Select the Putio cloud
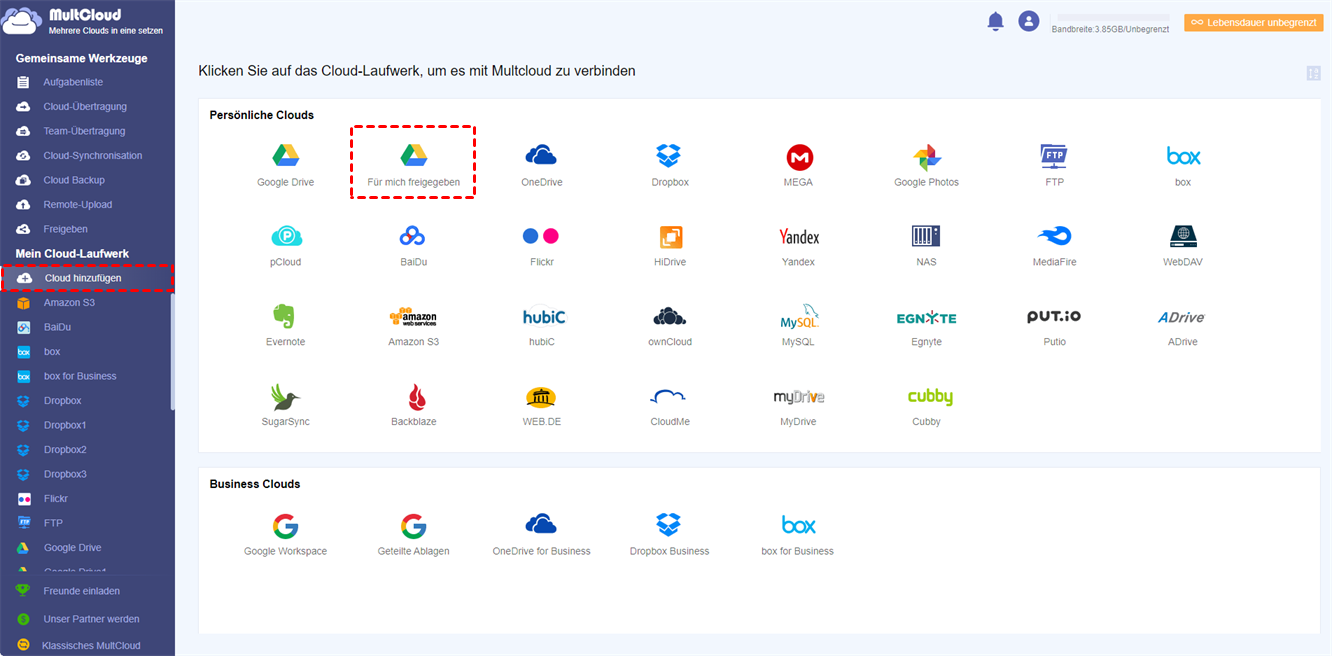The height and width of the screenshot is (656, 1332). [x=1054, y=325]
